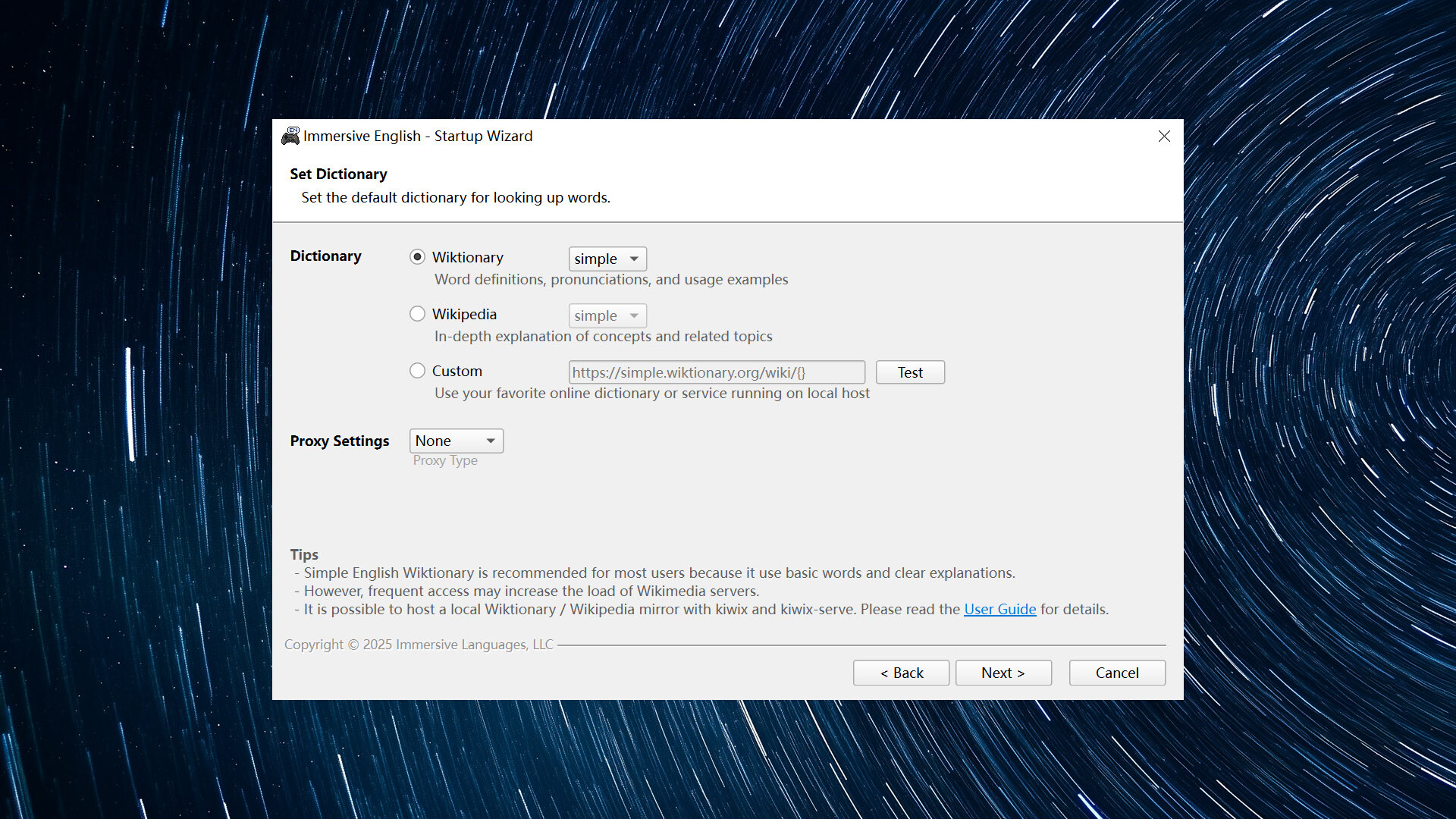This screenshot has width=1456, height=819.
Task: Select the Wikipedia dropdown arrow
Action: [635, 315]
